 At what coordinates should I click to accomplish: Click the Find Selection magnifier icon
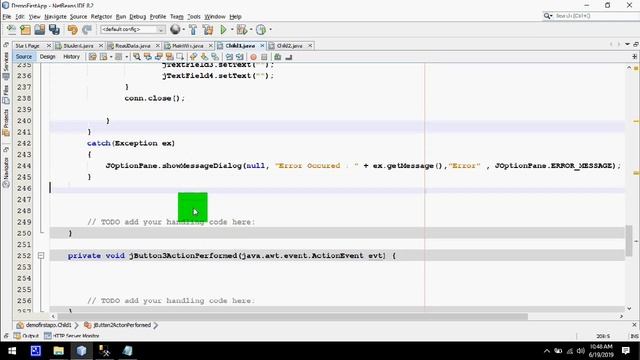click(137, 57)
